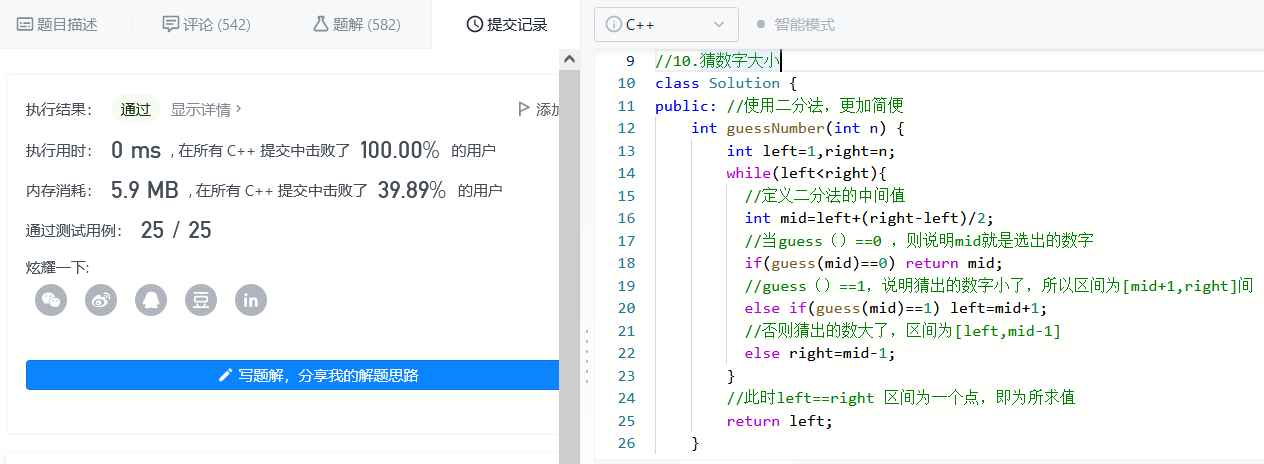This screenshot has width=1264, height=464.
Task: Click 写题解 share solution button
Action: coord(292,375)
